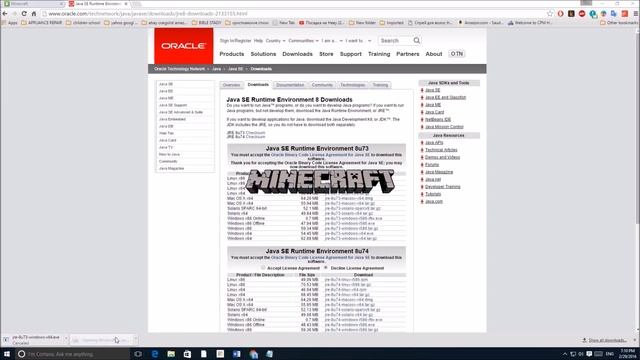Open the APPLIANCE REPAIR bookmark folder
The width and height of the screenshot is (640, 360).
click(x=42, y=23)
